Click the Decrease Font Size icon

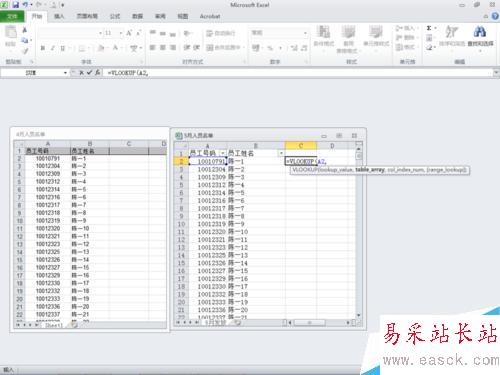139,33
